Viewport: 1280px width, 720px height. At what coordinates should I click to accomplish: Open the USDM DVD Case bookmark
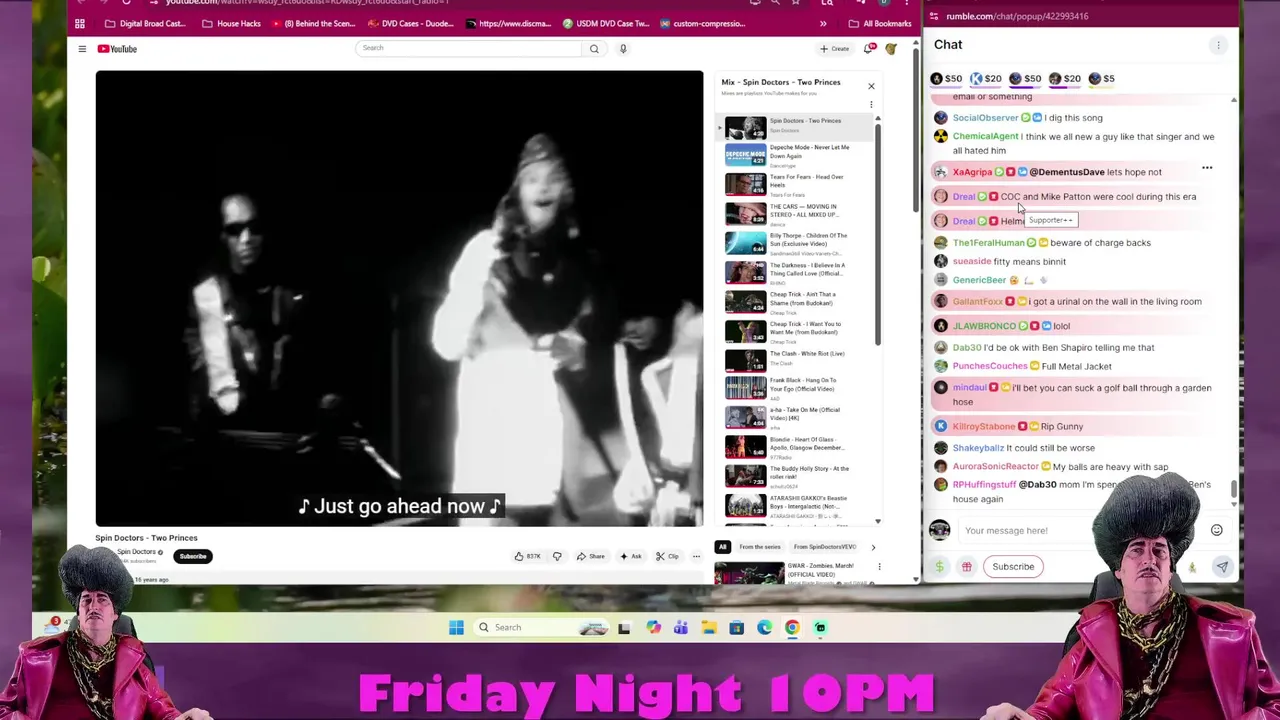[x=606, y=23]
